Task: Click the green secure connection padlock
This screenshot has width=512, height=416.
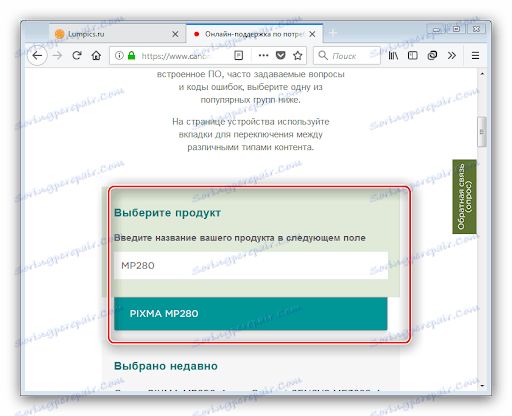Action: click(132, 55)
